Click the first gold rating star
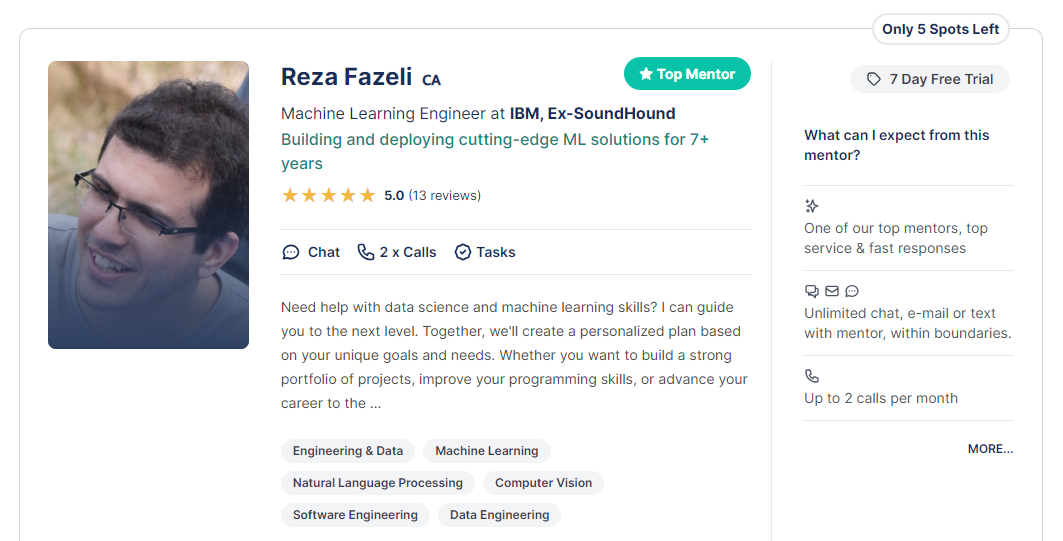Screen dimensions: 1063x541 [290, 196]
